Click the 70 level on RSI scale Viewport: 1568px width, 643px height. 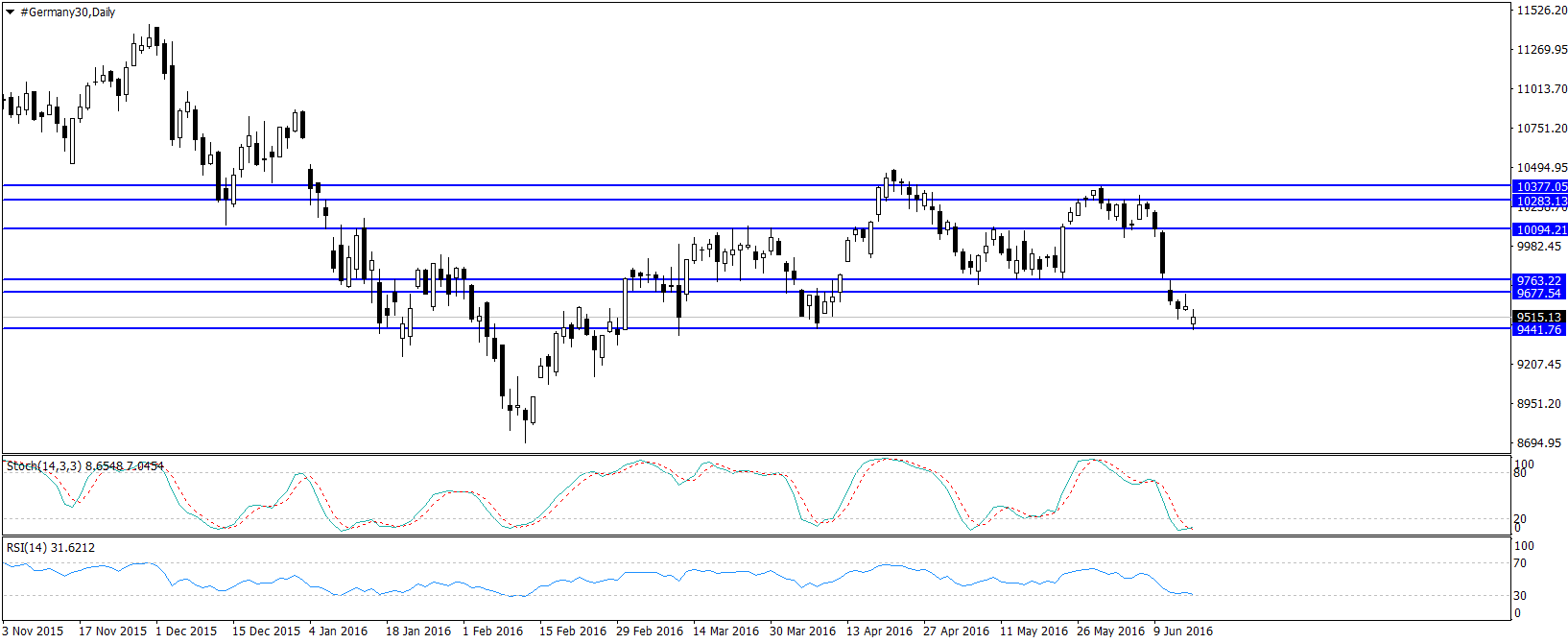1520,563
